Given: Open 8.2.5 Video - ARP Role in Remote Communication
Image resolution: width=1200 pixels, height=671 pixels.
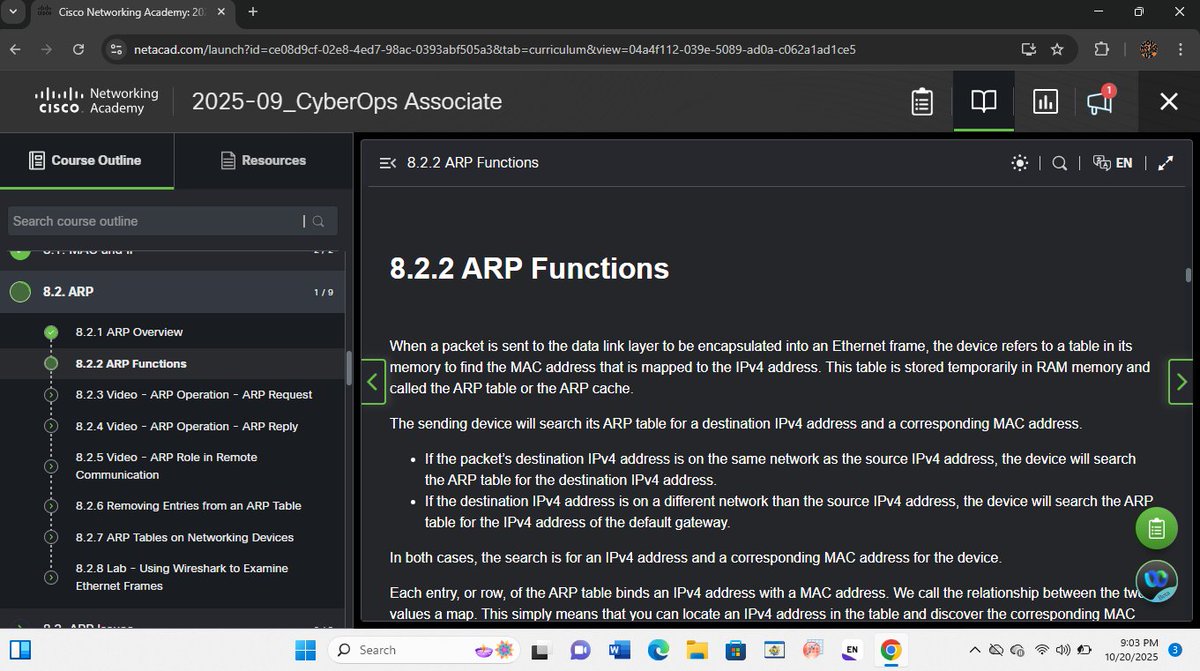Looking at the screenshot, I should [x=166, y=466].
